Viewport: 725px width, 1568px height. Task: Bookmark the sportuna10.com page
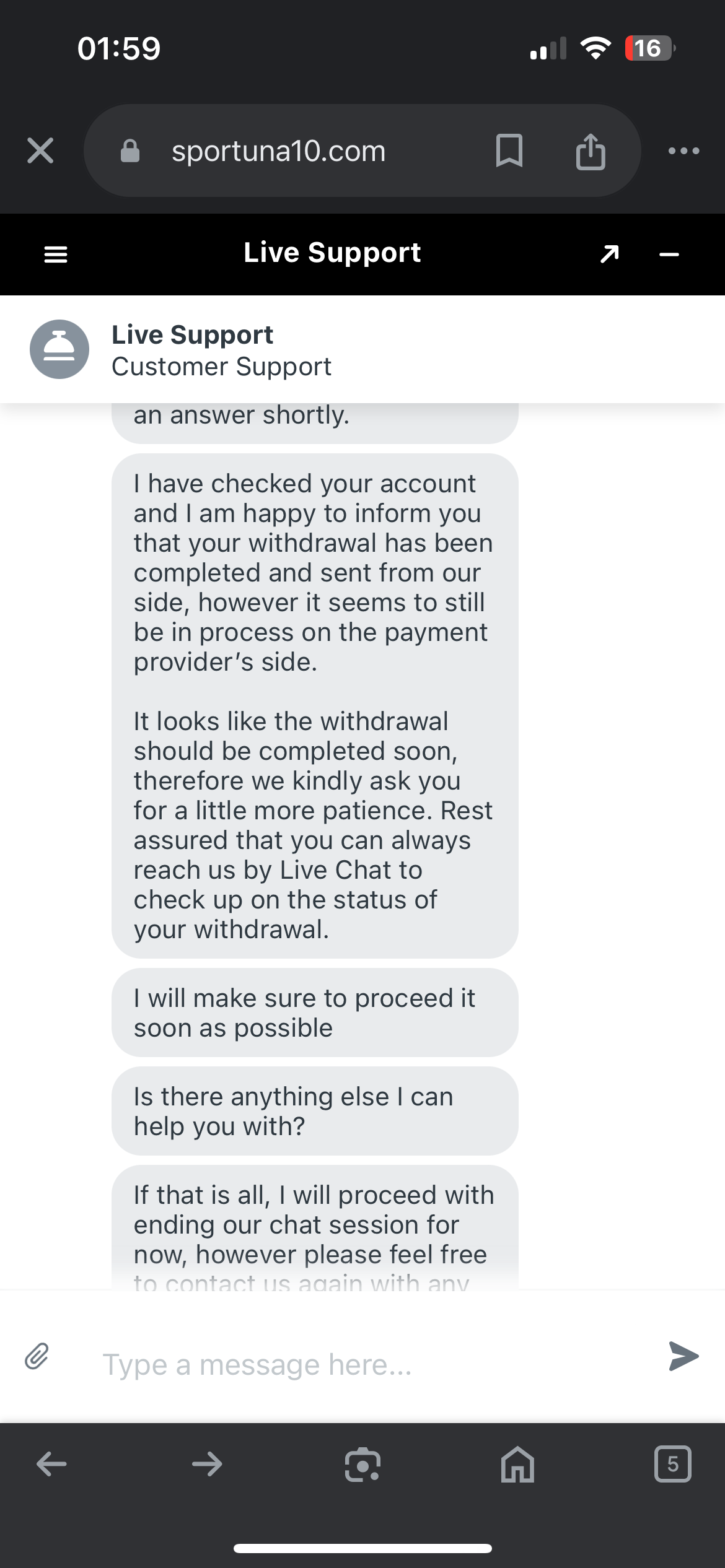coord(509,150)
